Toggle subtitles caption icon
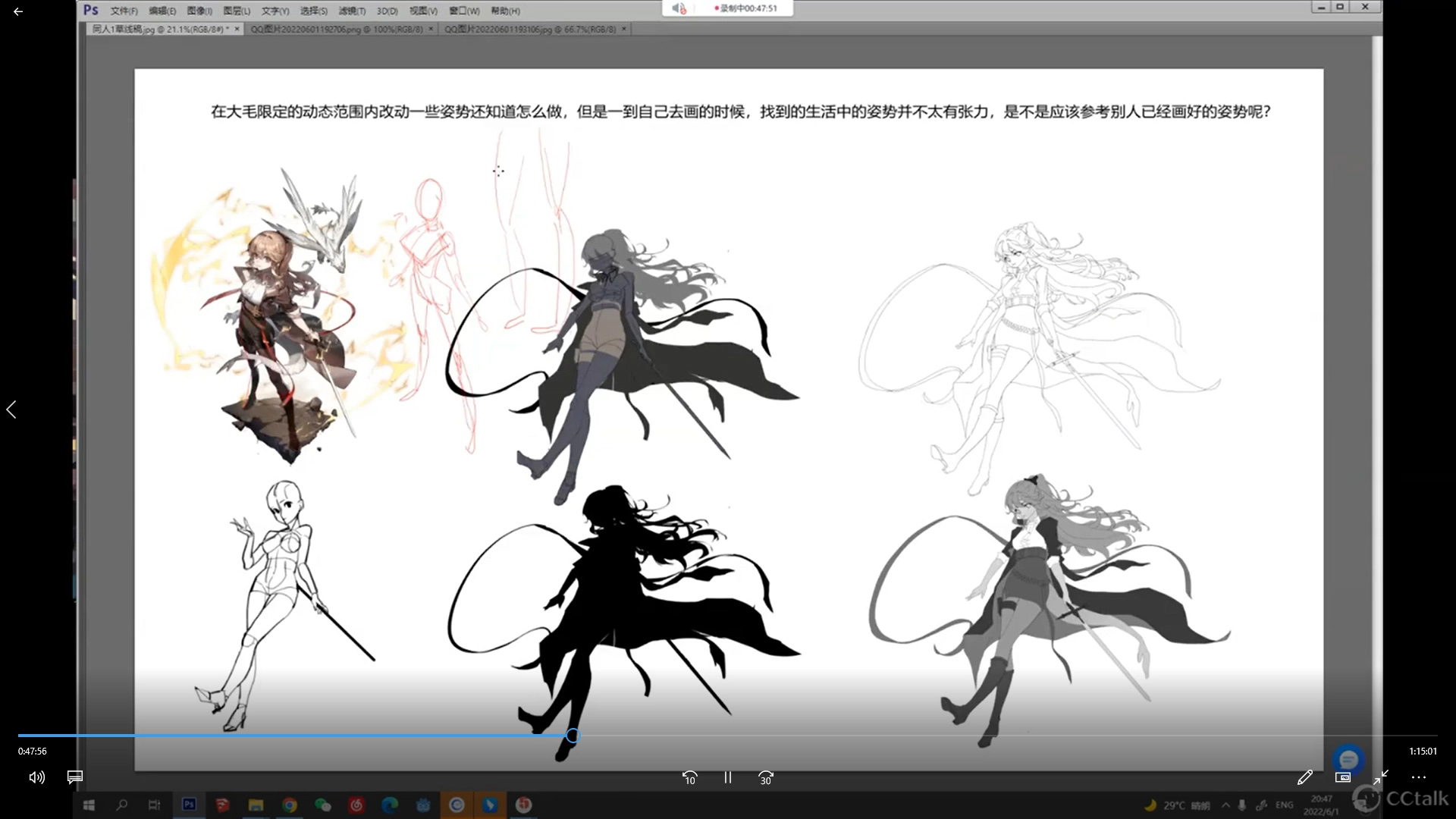The height and width of the screenshot is (819, 1456). pos(74,777)
